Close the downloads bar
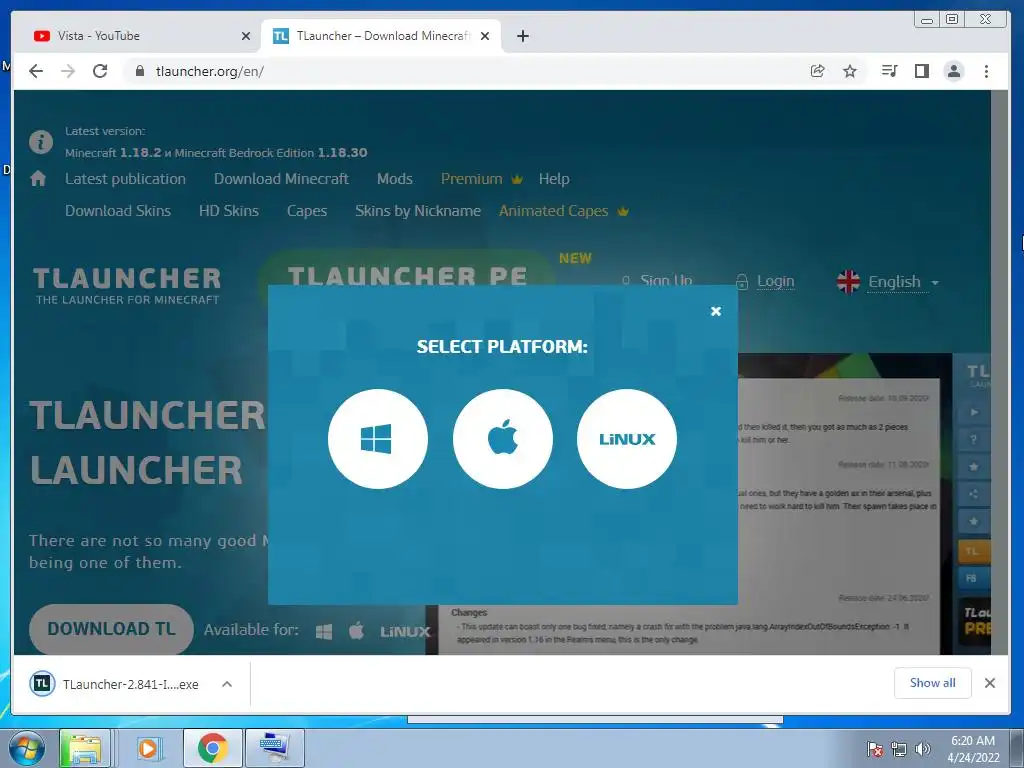1024x768 pixels. pyautogui.click(x=990, y=683)
